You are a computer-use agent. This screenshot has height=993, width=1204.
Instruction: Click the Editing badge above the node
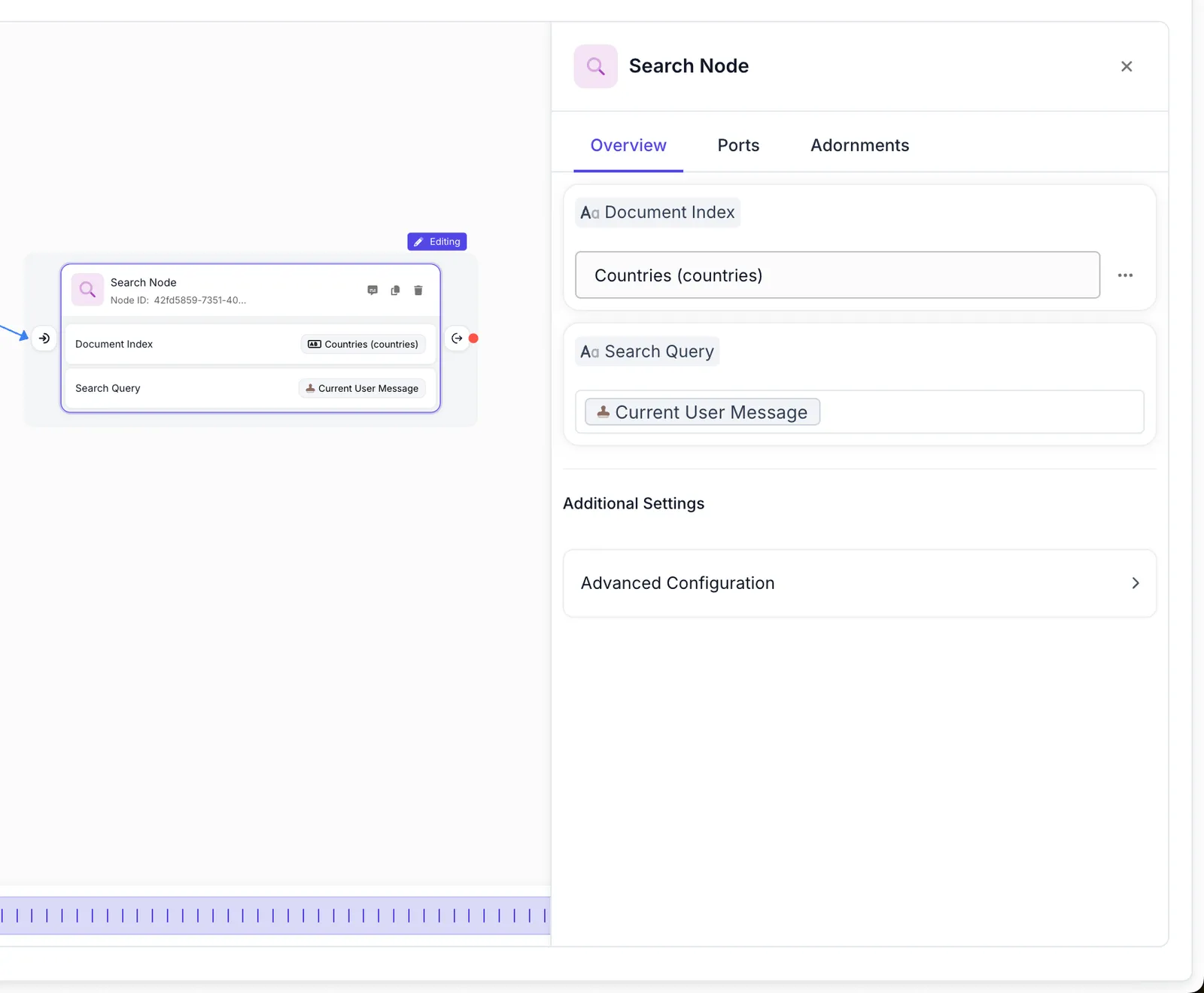(437, 241)
